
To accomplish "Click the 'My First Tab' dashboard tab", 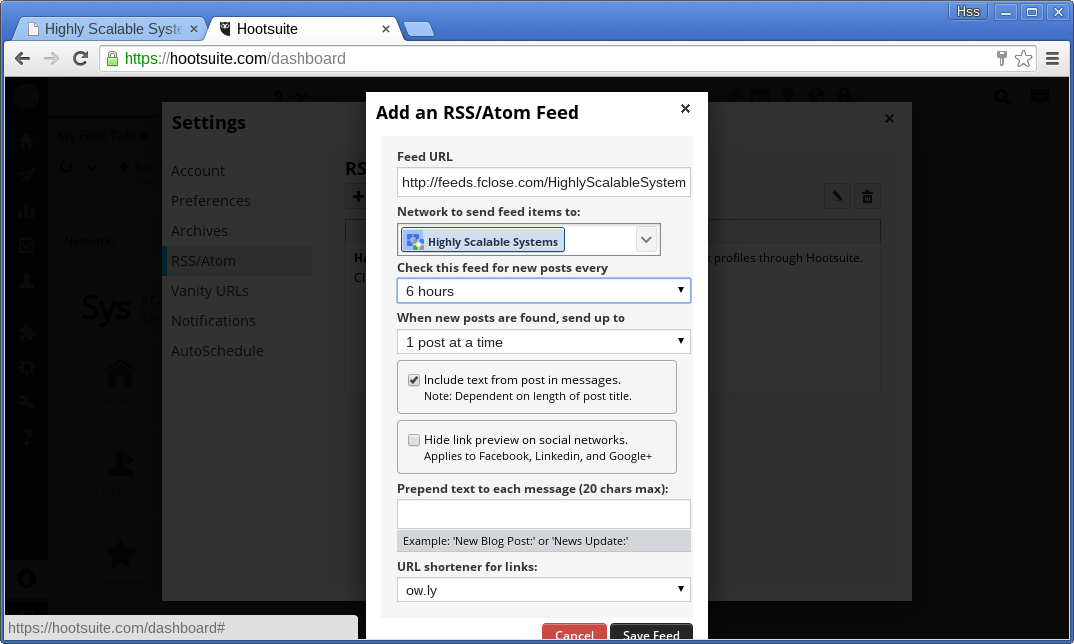I will pyautogui.click(x=95, y=136).
